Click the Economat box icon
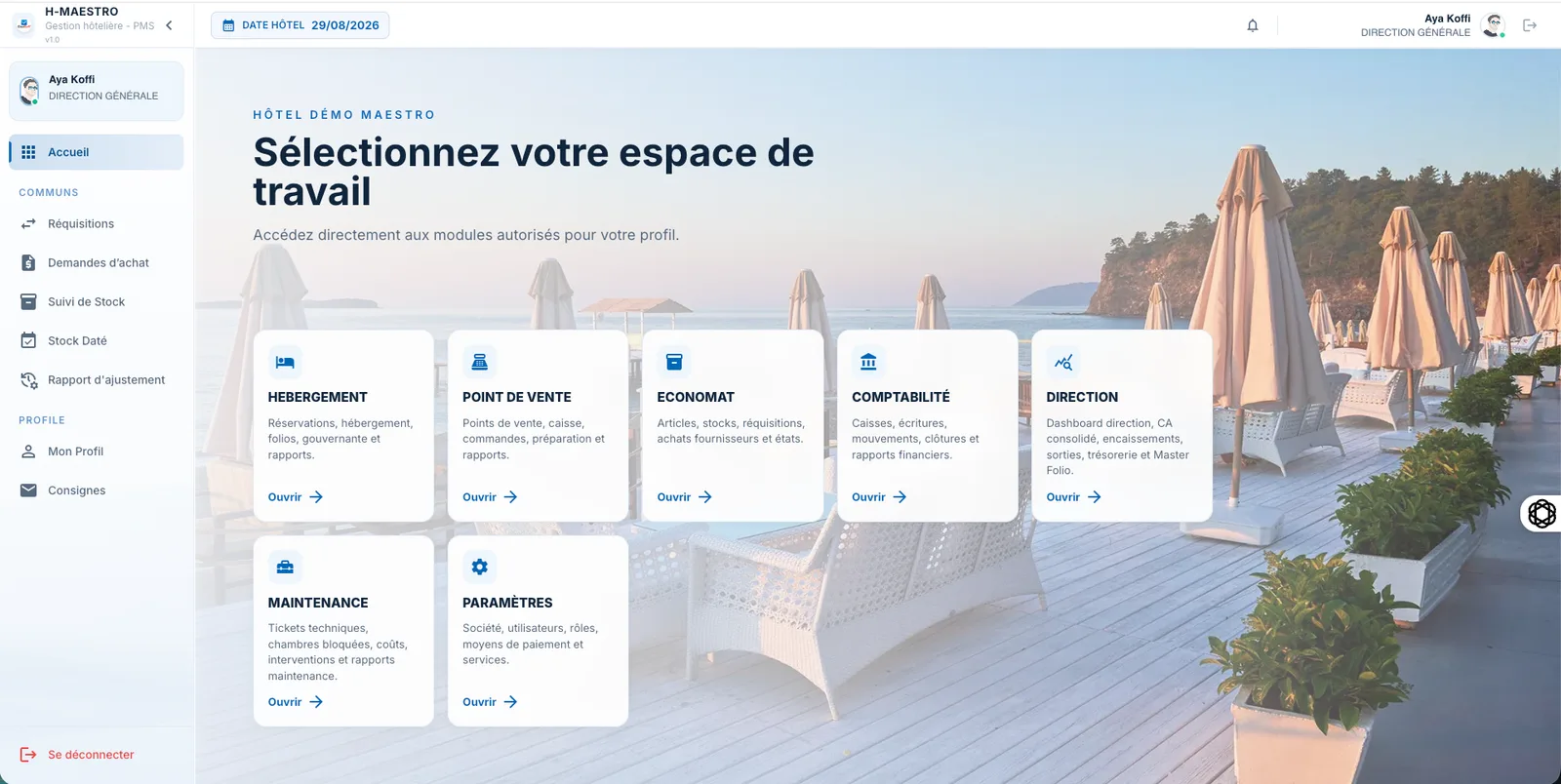 [x=674, y=362]
